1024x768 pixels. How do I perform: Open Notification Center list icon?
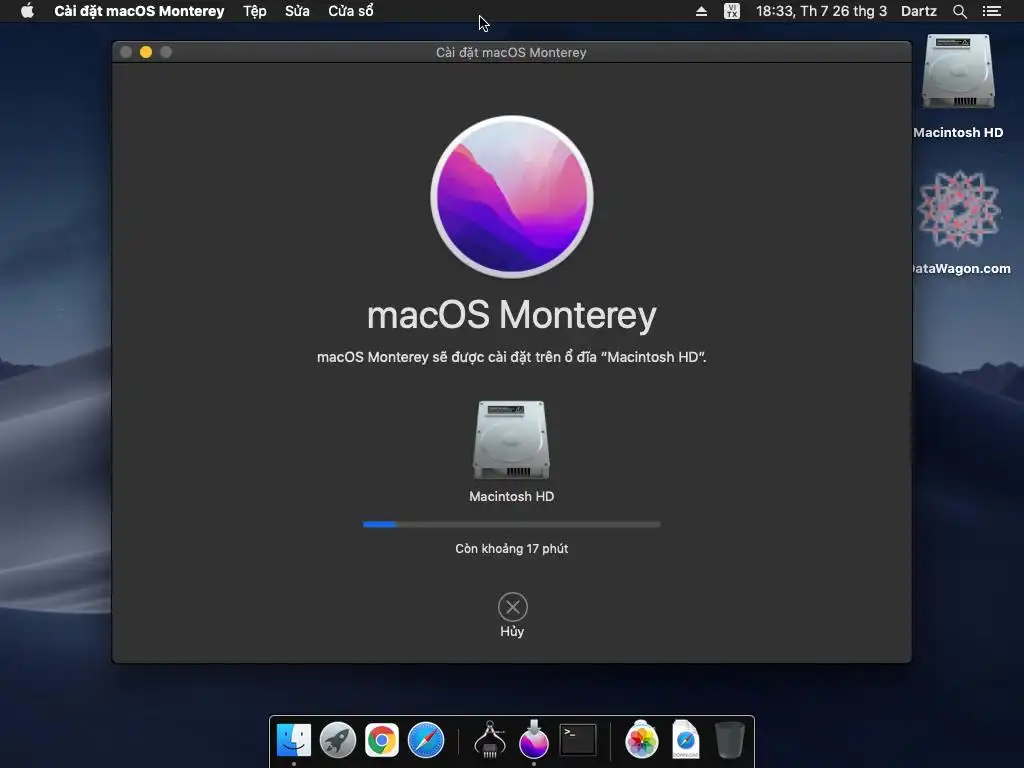click(992, 11)
